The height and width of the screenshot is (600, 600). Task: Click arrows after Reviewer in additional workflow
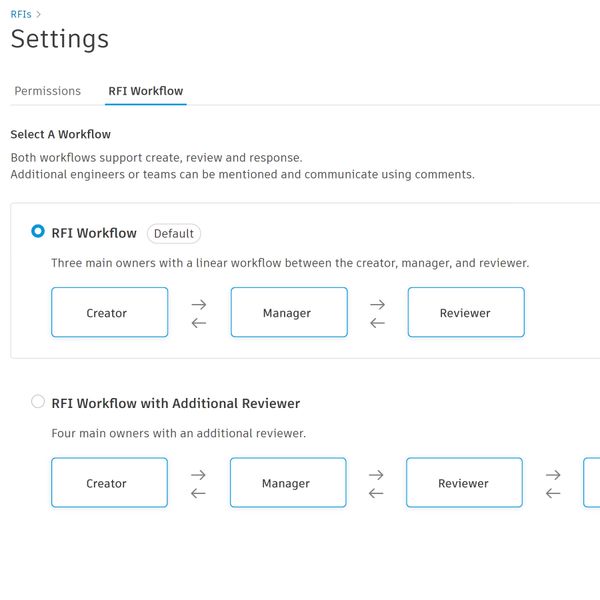[x=553, y=484]
